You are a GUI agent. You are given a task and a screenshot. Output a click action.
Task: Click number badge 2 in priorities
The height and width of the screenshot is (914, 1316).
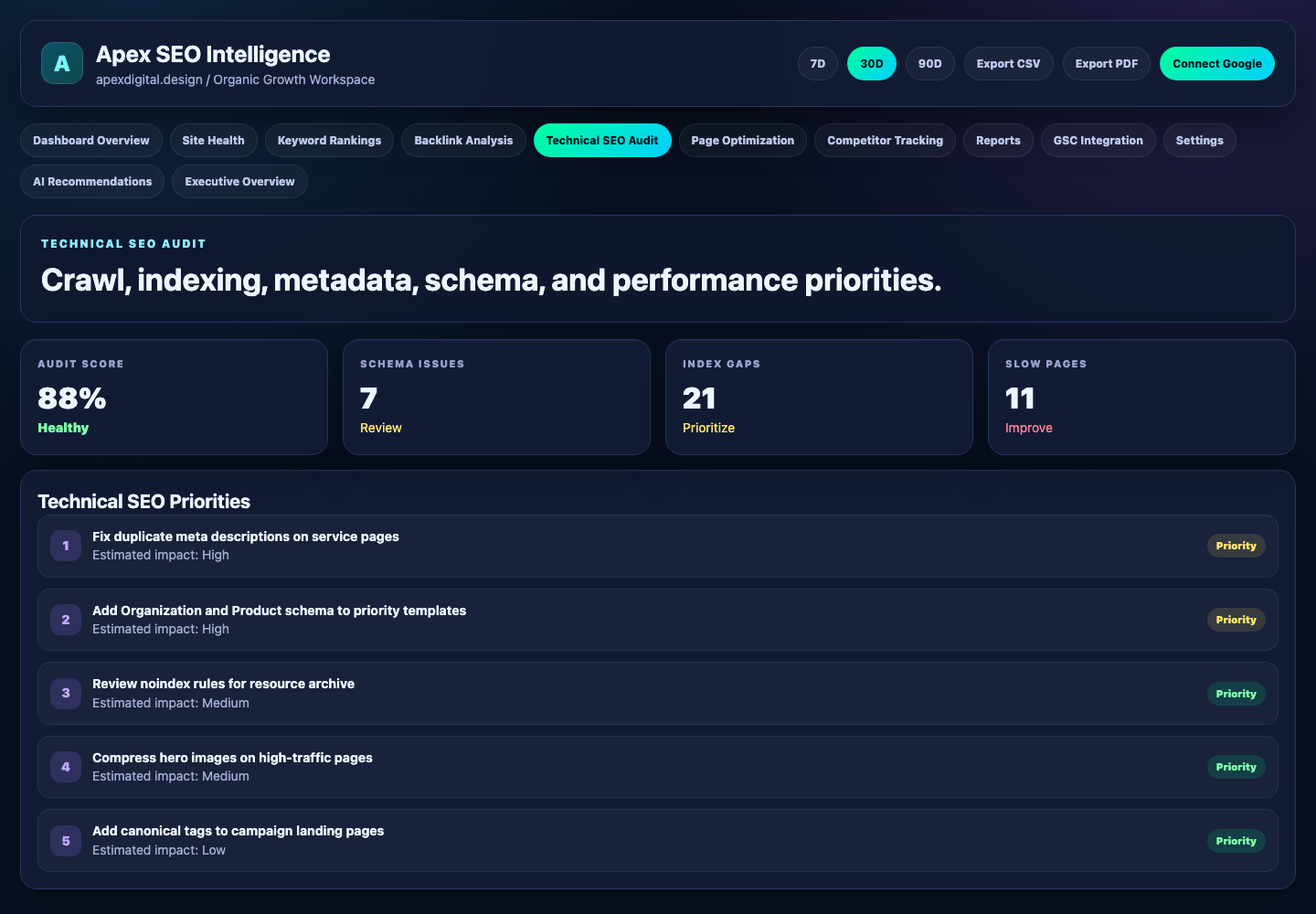tap(66, 620)
